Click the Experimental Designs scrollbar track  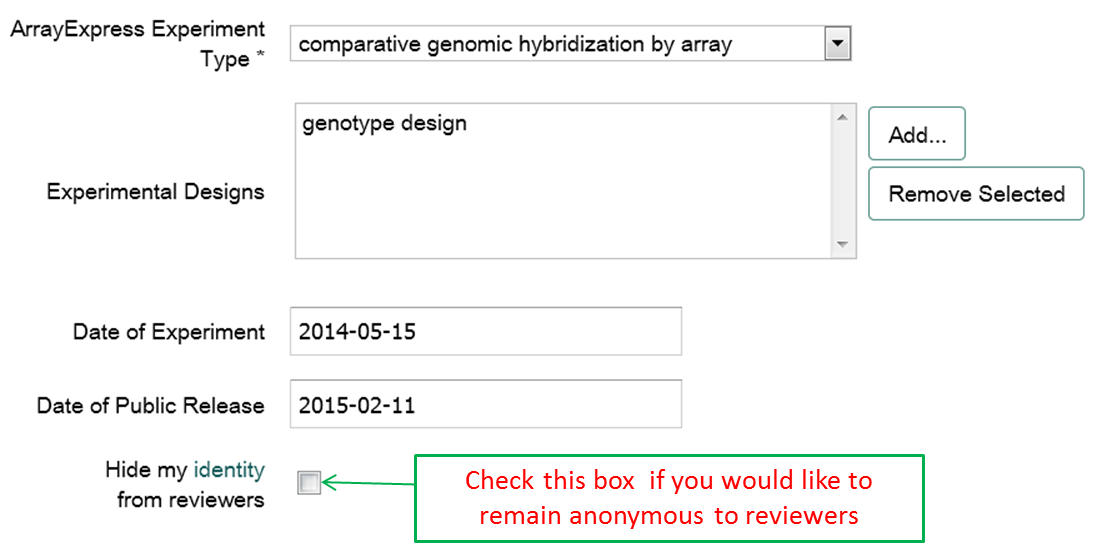[x=842, y=182]
